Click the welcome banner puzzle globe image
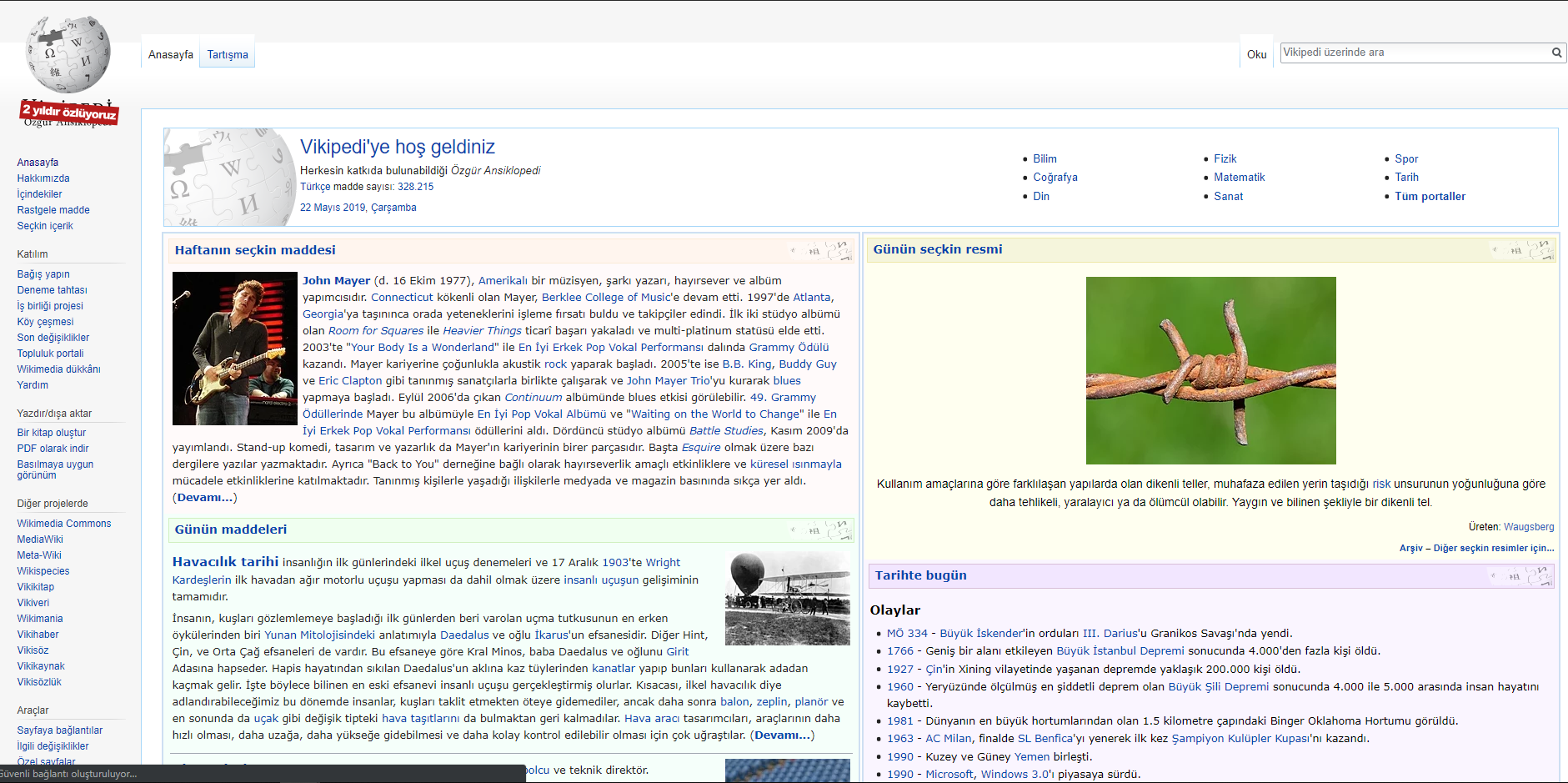This screenshot has height=783, width=1568. click(x=230, y=177)
